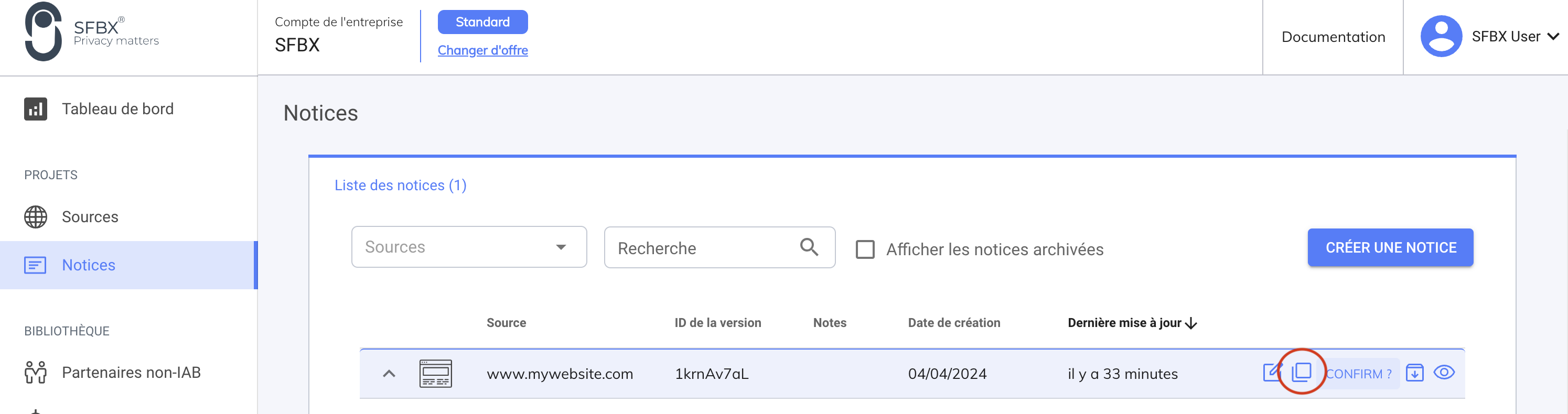
Task: Select Partenaires non-IAB in the sidebar
Action: tap(131, 372)
